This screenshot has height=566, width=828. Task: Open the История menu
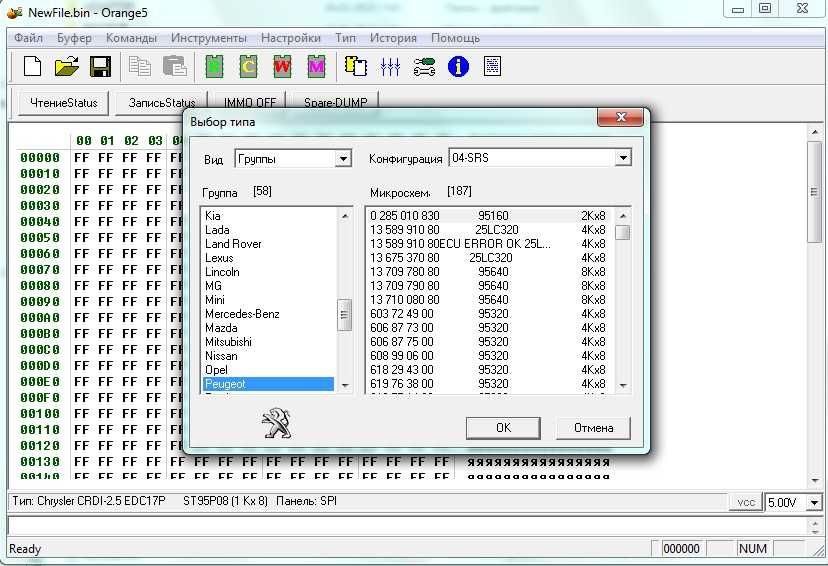click(x=393, y=38)
